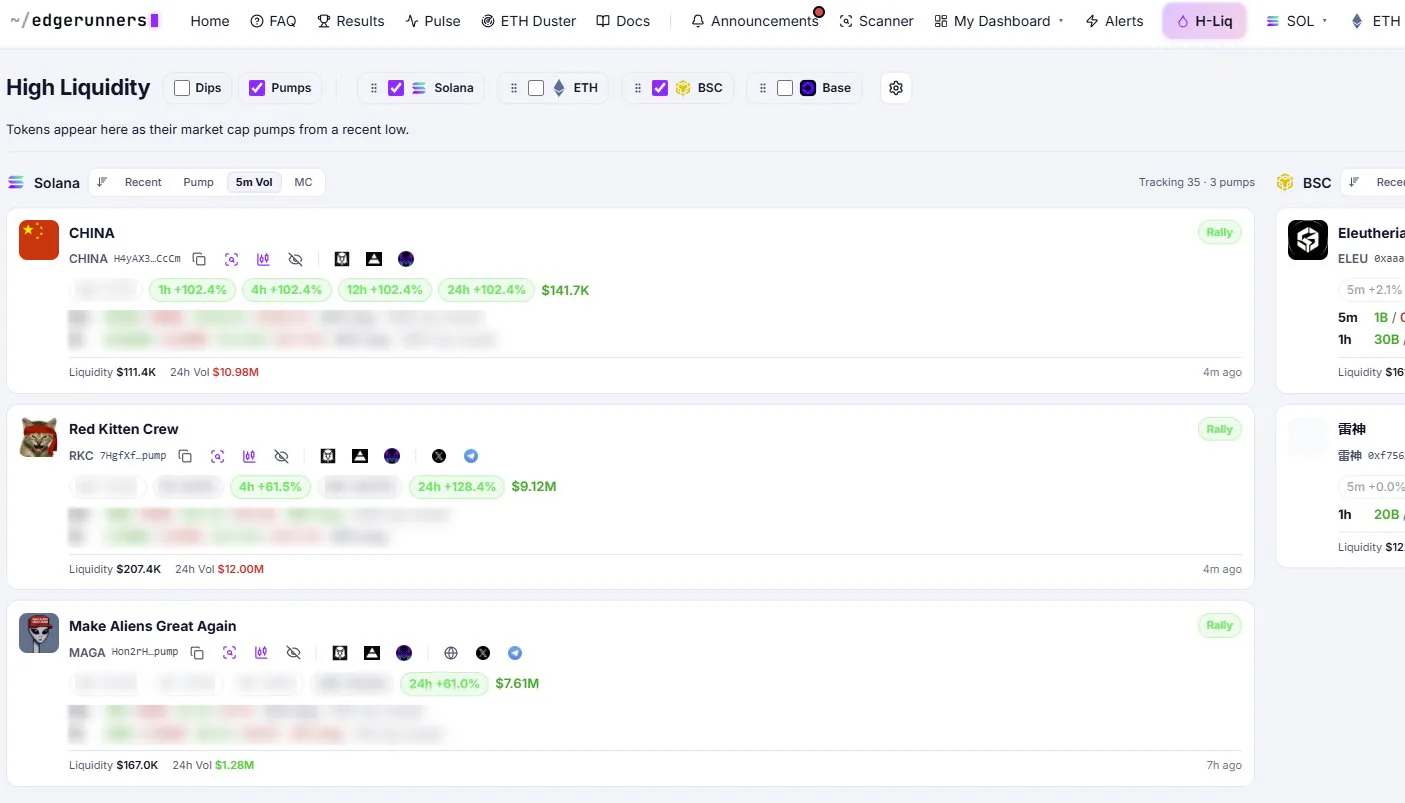The image size is (1405, 803).
Task: Click the CHINA 24h Vol $10.98M value
Action: 236,372
